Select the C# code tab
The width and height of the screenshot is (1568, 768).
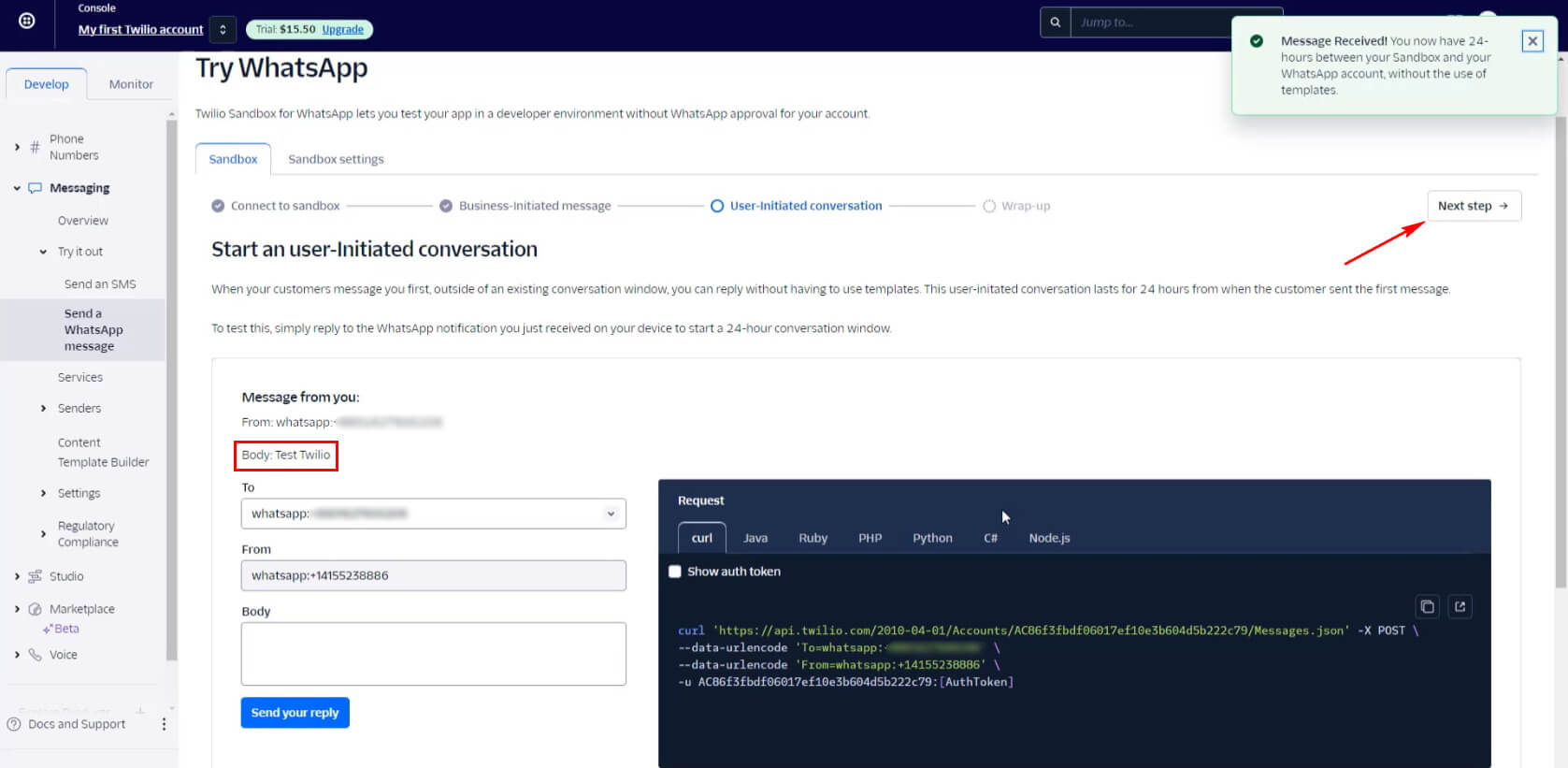(990, 538)
